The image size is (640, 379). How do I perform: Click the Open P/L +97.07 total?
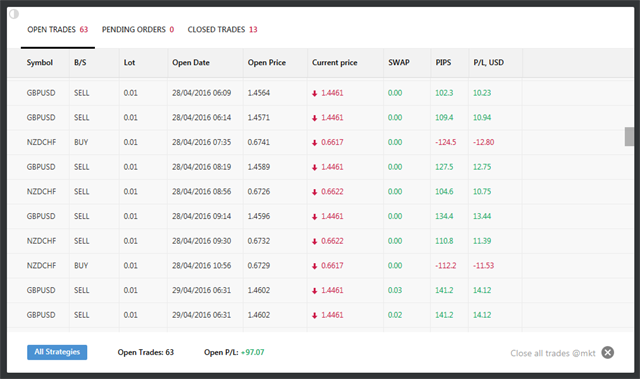[234, 352]
